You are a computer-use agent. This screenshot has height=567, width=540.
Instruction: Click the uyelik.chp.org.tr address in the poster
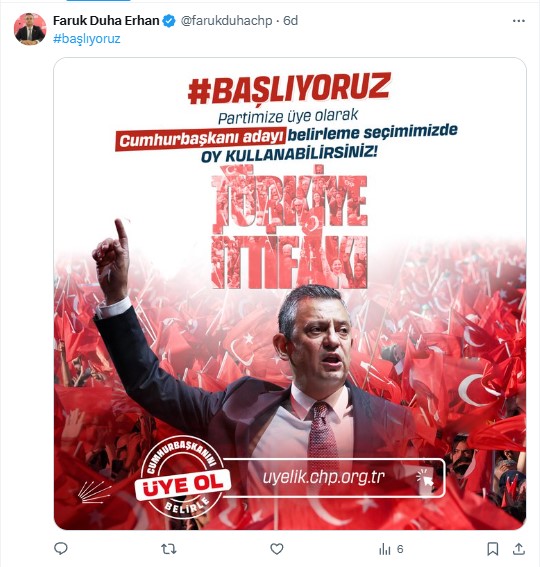click(x=323, y=477)
